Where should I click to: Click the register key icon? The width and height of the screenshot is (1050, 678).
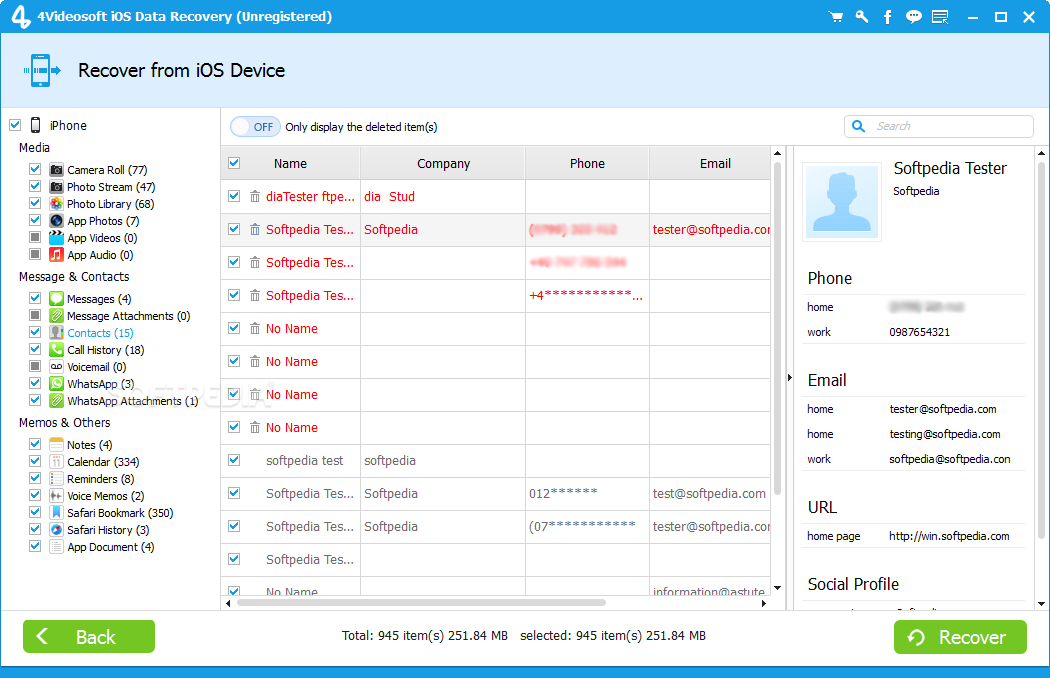click(x=862, y=17)
